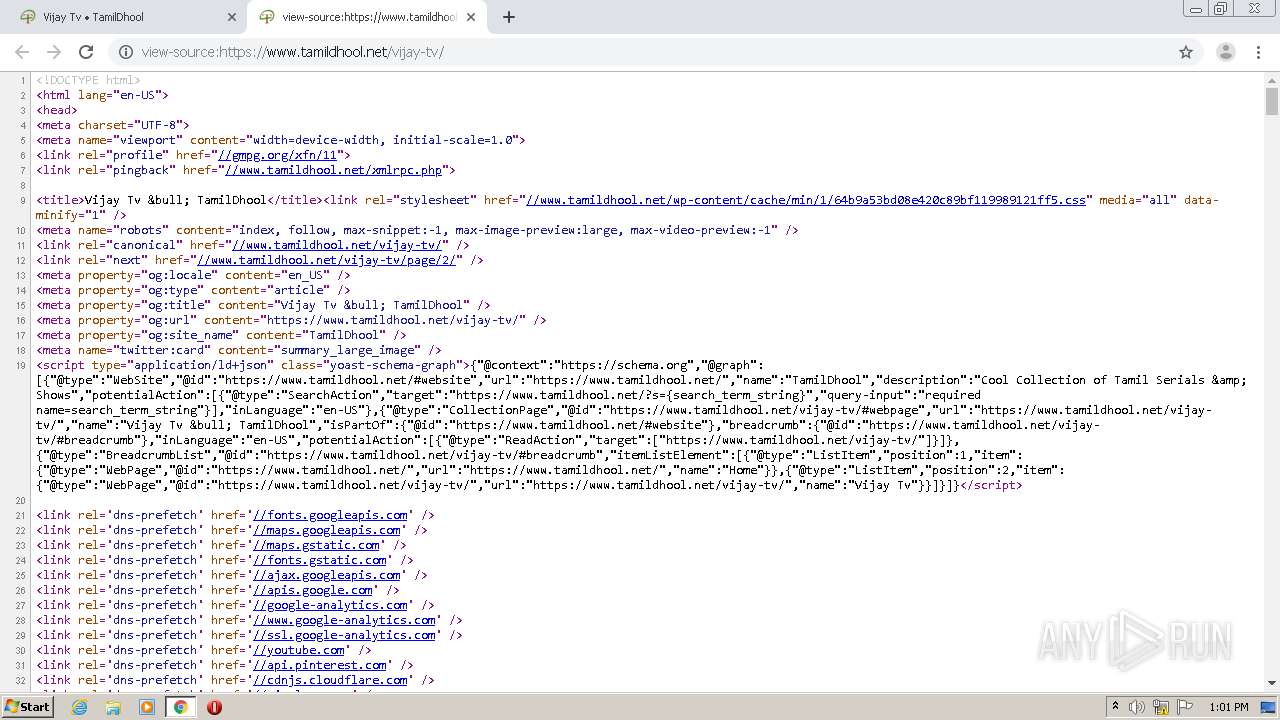This screenshot has height=720, width=1280.
Task: Open Windows Media Player taskbar icon
Action: click(x=147, y=707)
